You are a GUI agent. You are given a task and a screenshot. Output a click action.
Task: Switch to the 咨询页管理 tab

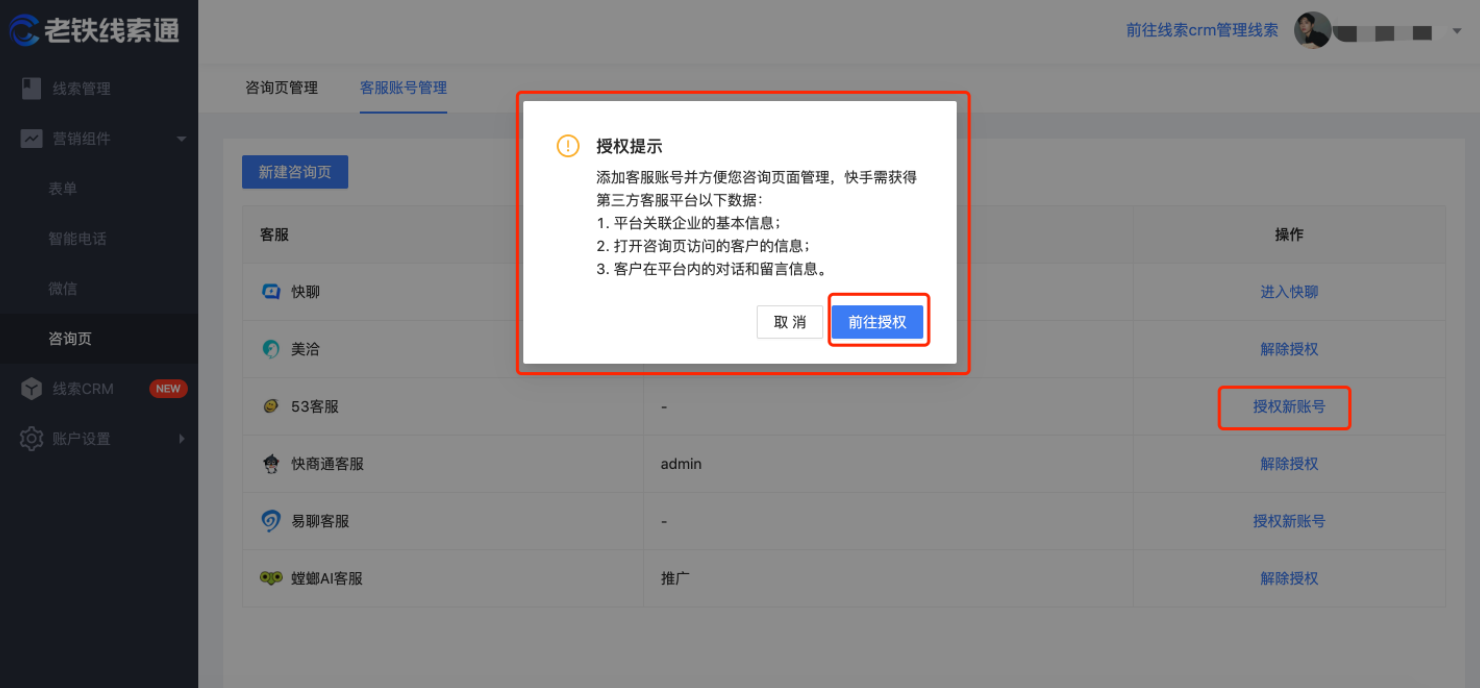click(282, 88)
